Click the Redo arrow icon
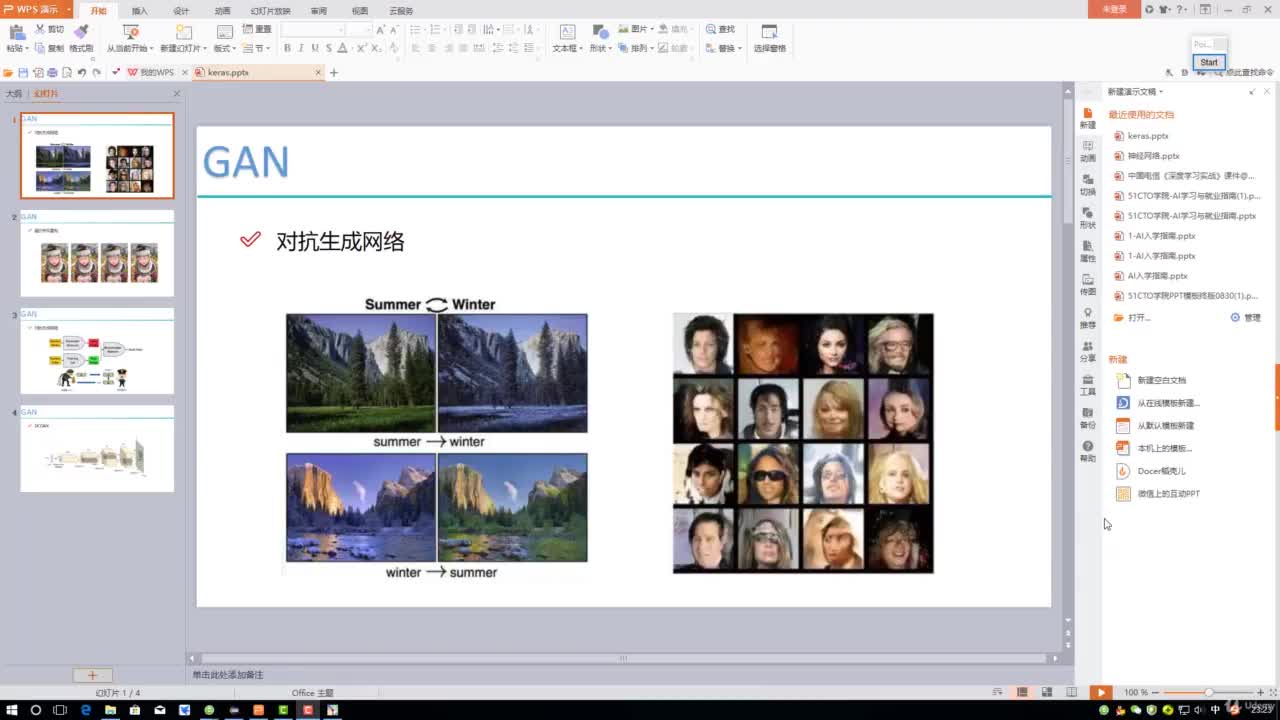Viewport: 1280px width, 720px height. [x=96, y=72]
